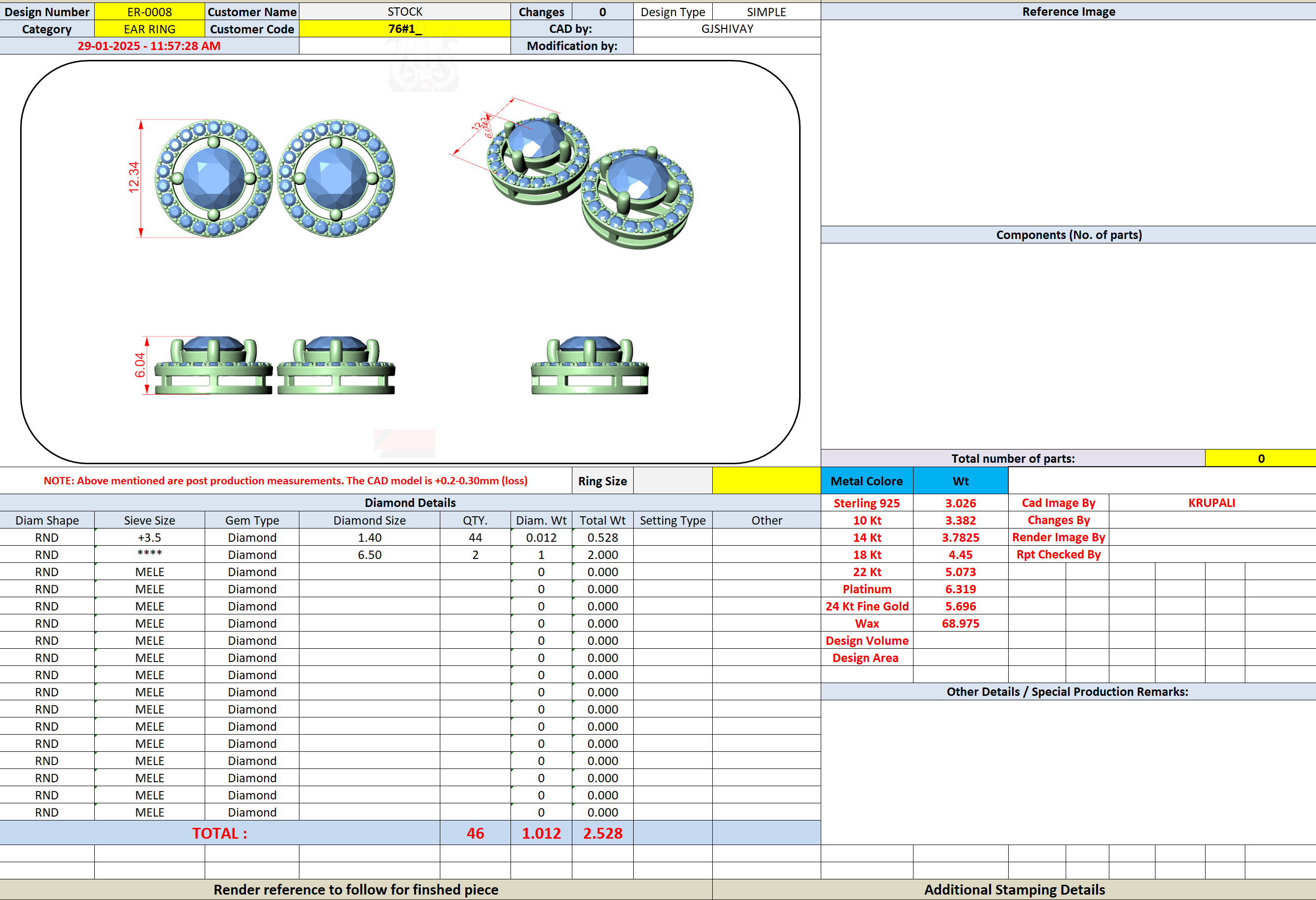1316x900 pixels.
Task: Select the date cell 29-01-2025 - 11:57:28 AM
Action: point(150,46)
